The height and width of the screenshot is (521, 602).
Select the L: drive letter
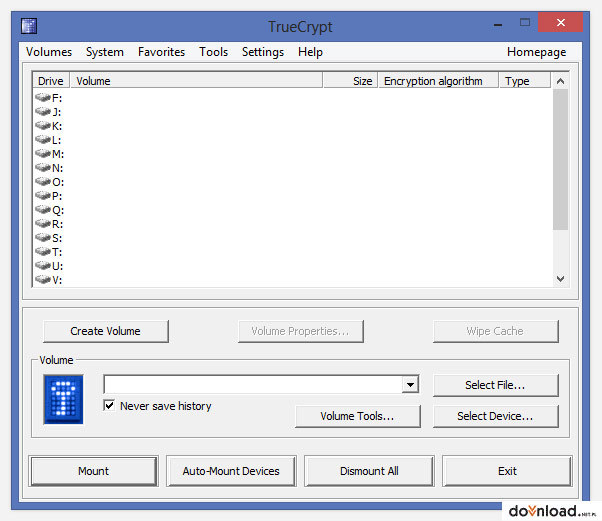(56, 140)
